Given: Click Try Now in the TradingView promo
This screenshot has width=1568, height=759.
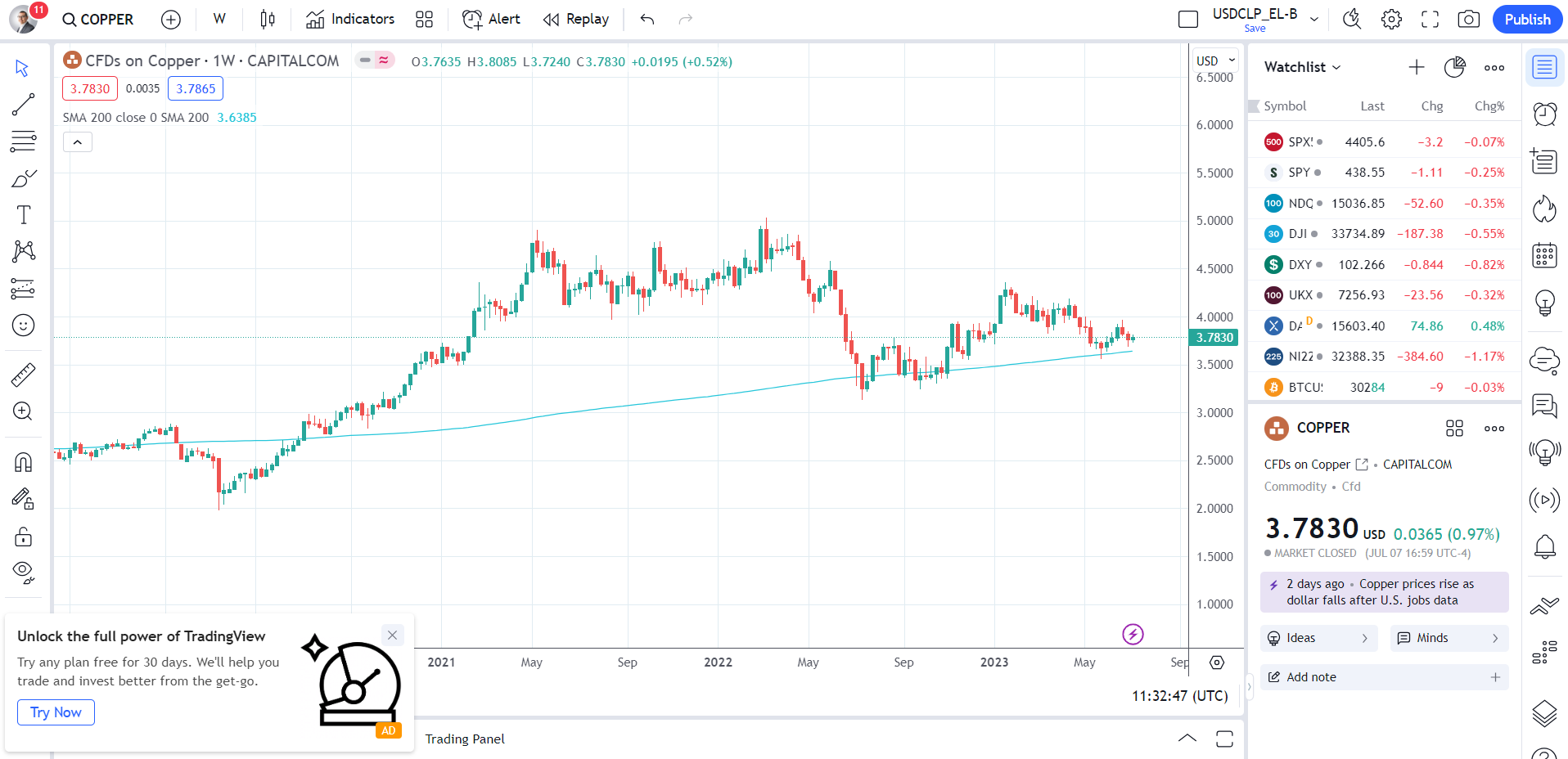Looking at the screenshot, I should 55,712.
